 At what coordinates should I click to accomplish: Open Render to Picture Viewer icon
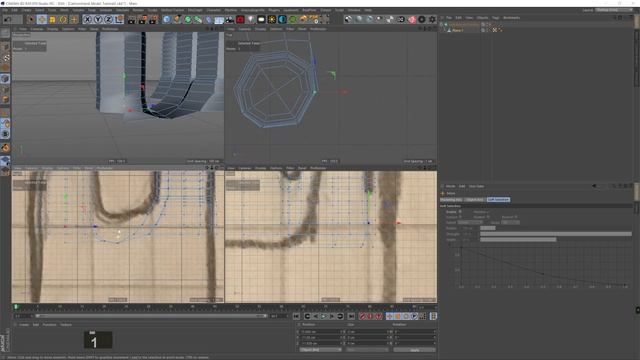(x=142, y=19)
